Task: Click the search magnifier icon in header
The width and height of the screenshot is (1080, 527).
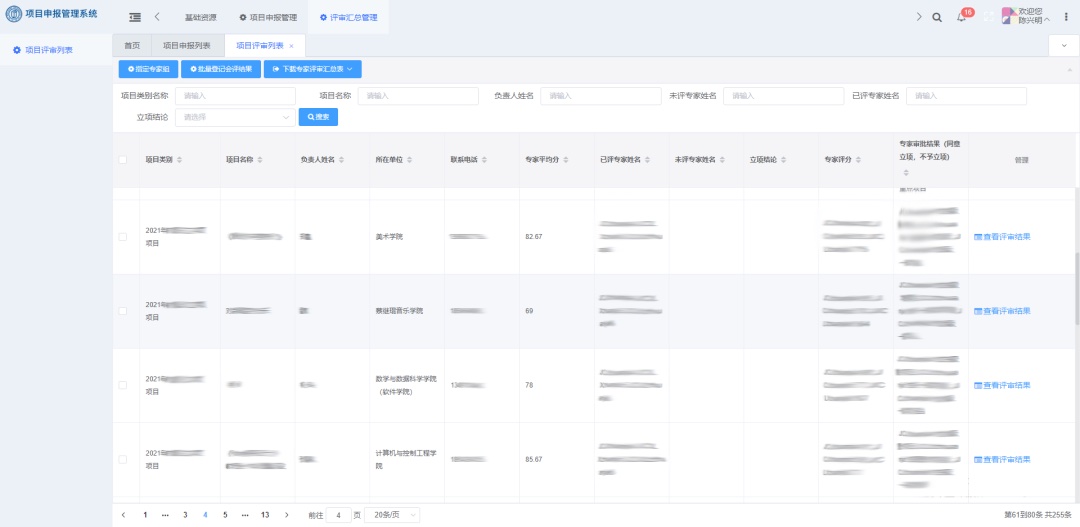Action: click(936, 17)
